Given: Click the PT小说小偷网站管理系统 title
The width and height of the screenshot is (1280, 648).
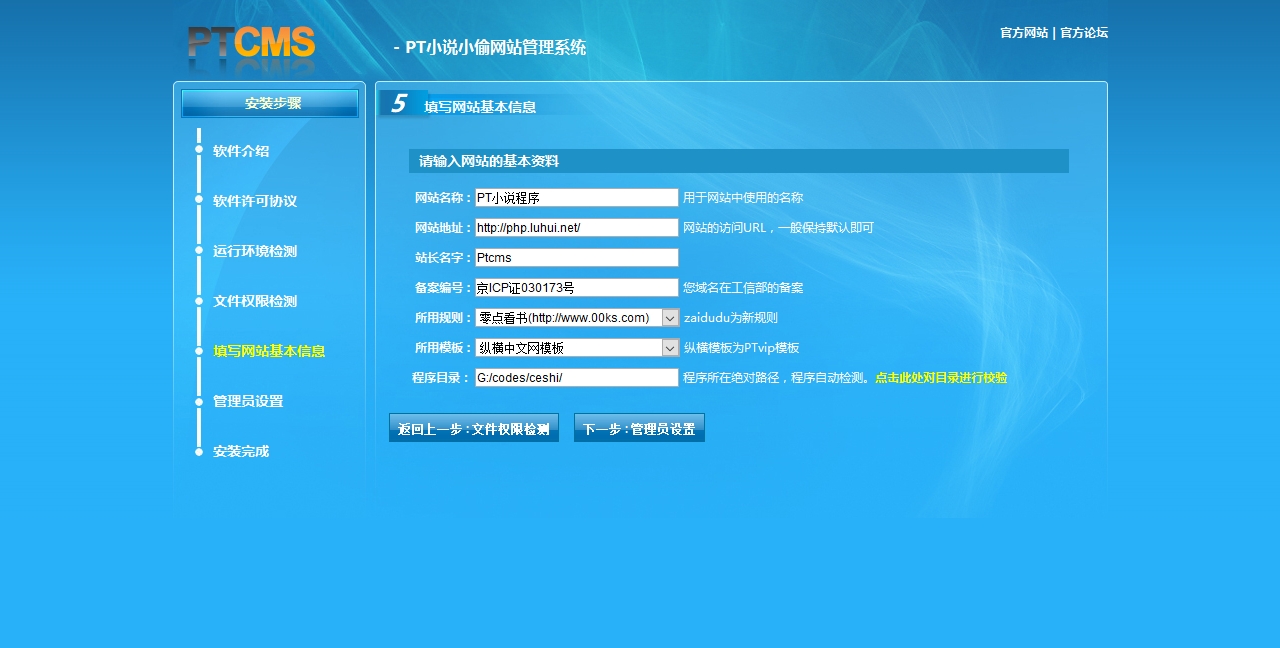Looking at the screenshot, I should click(x=496, y=47).
